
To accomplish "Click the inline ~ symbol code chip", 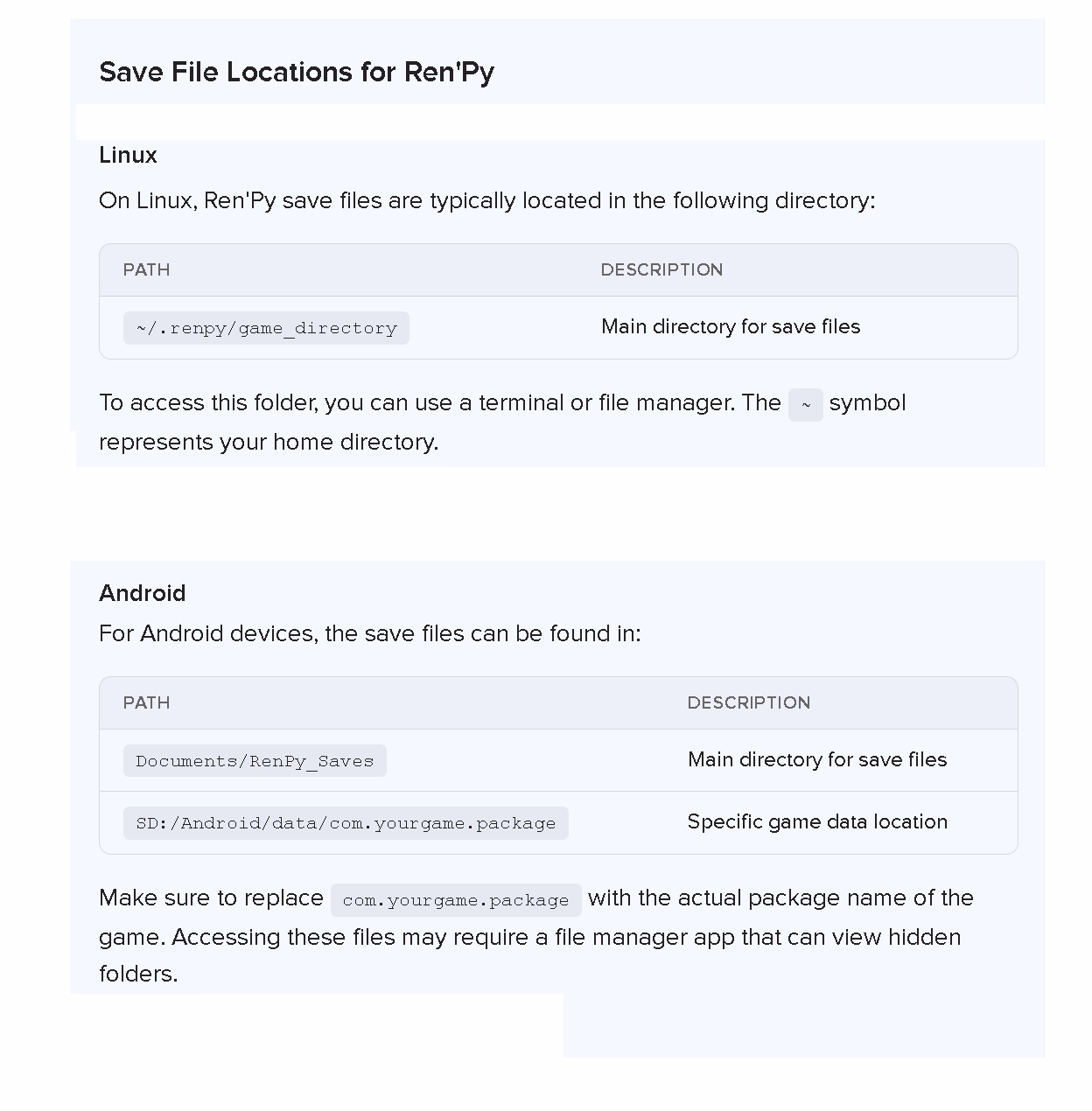I will pyautogui.click(x=805, y=405).
